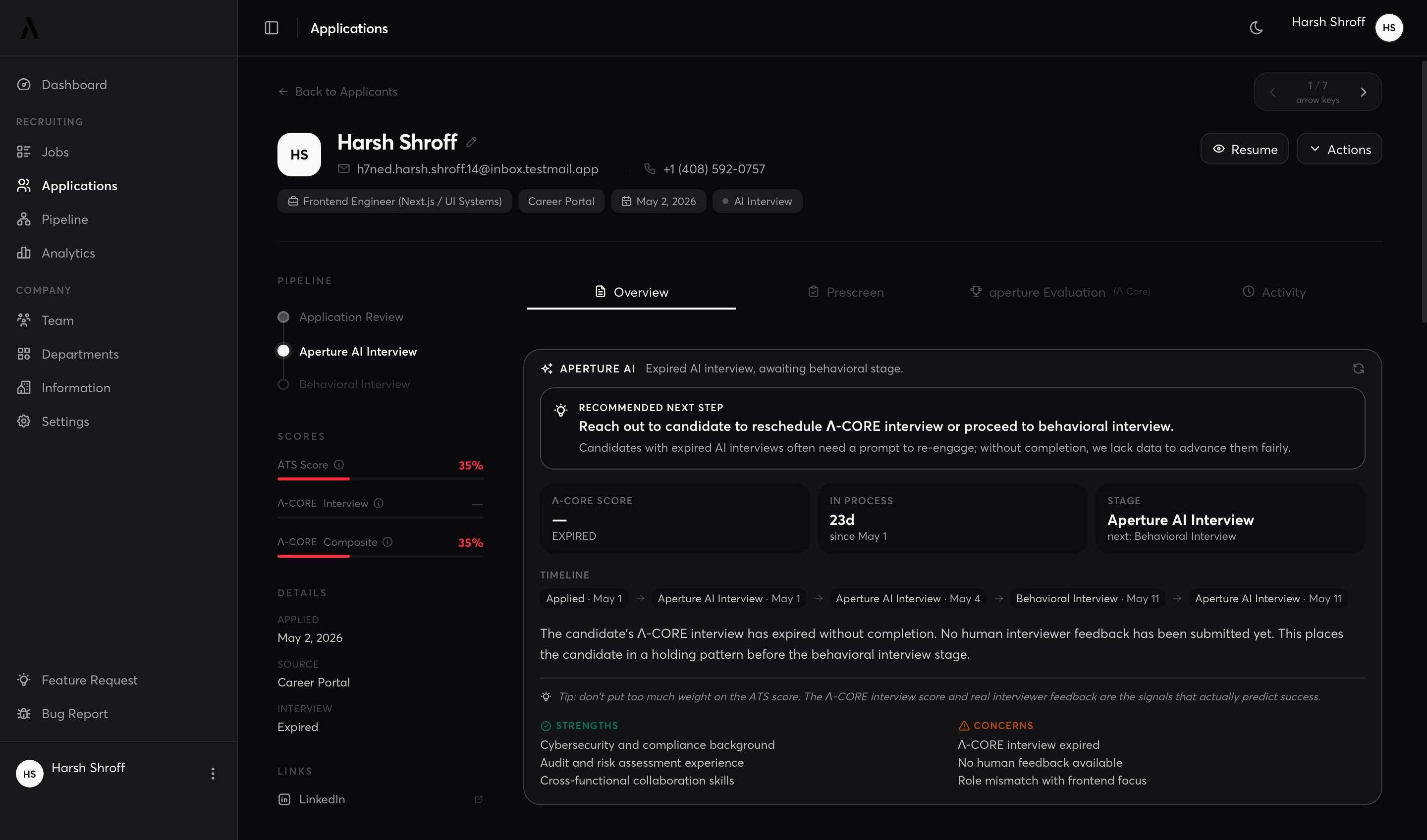Viewport: 1427px width, 840px height.
Task: Click the Aperture AI sparkle icon
Action: point(547,368)
